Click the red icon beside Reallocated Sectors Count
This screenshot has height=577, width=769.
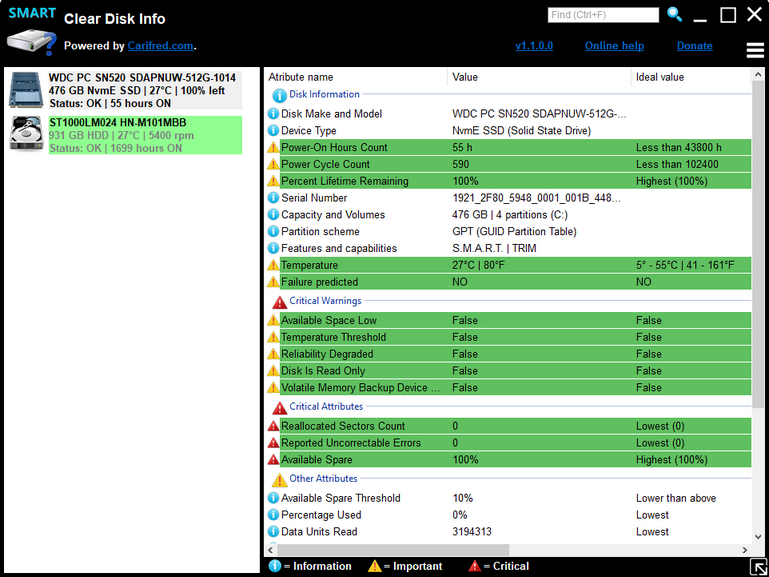point(273,426)
